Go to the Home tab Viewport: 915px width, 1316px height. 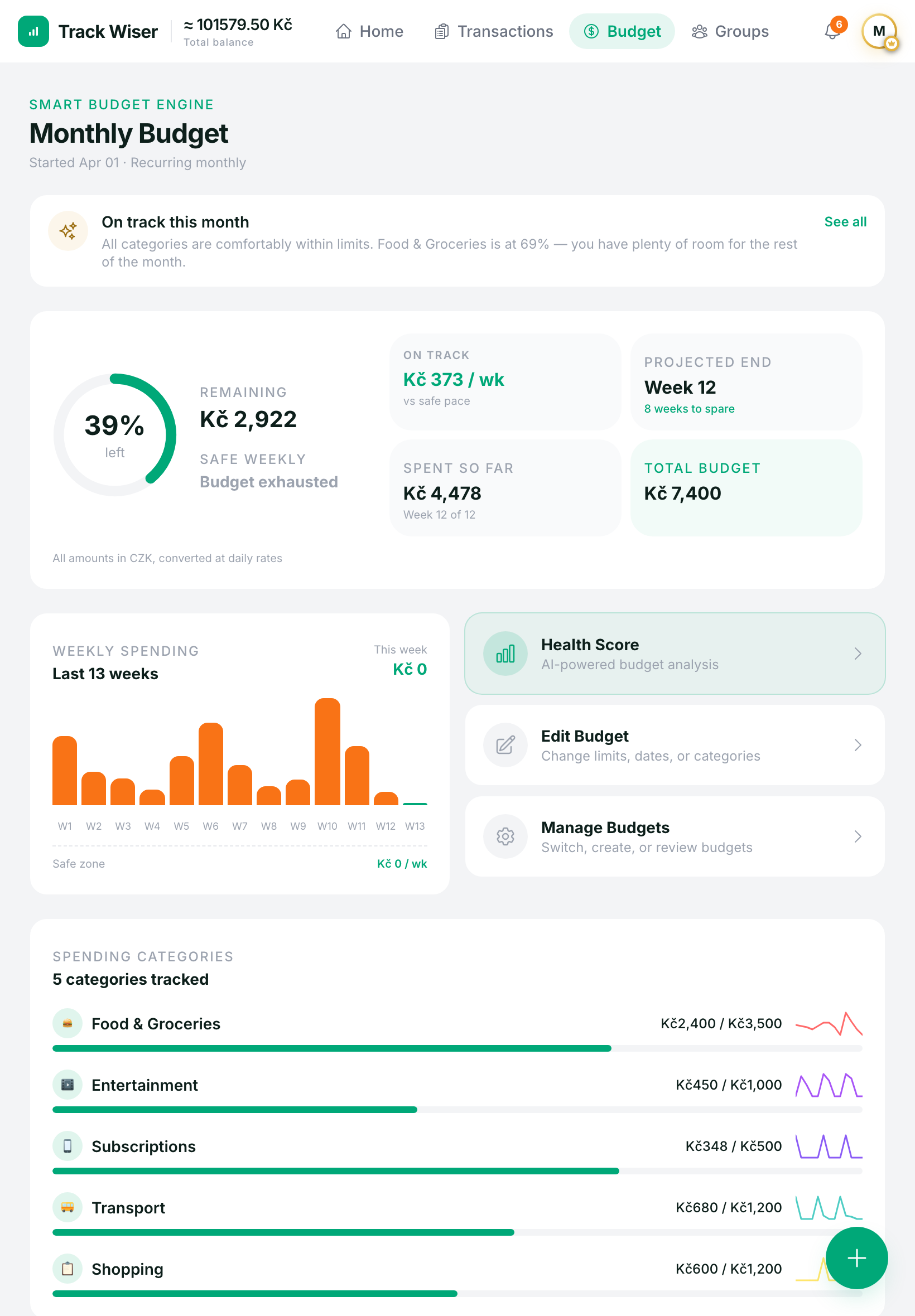[x=370, y=31]
